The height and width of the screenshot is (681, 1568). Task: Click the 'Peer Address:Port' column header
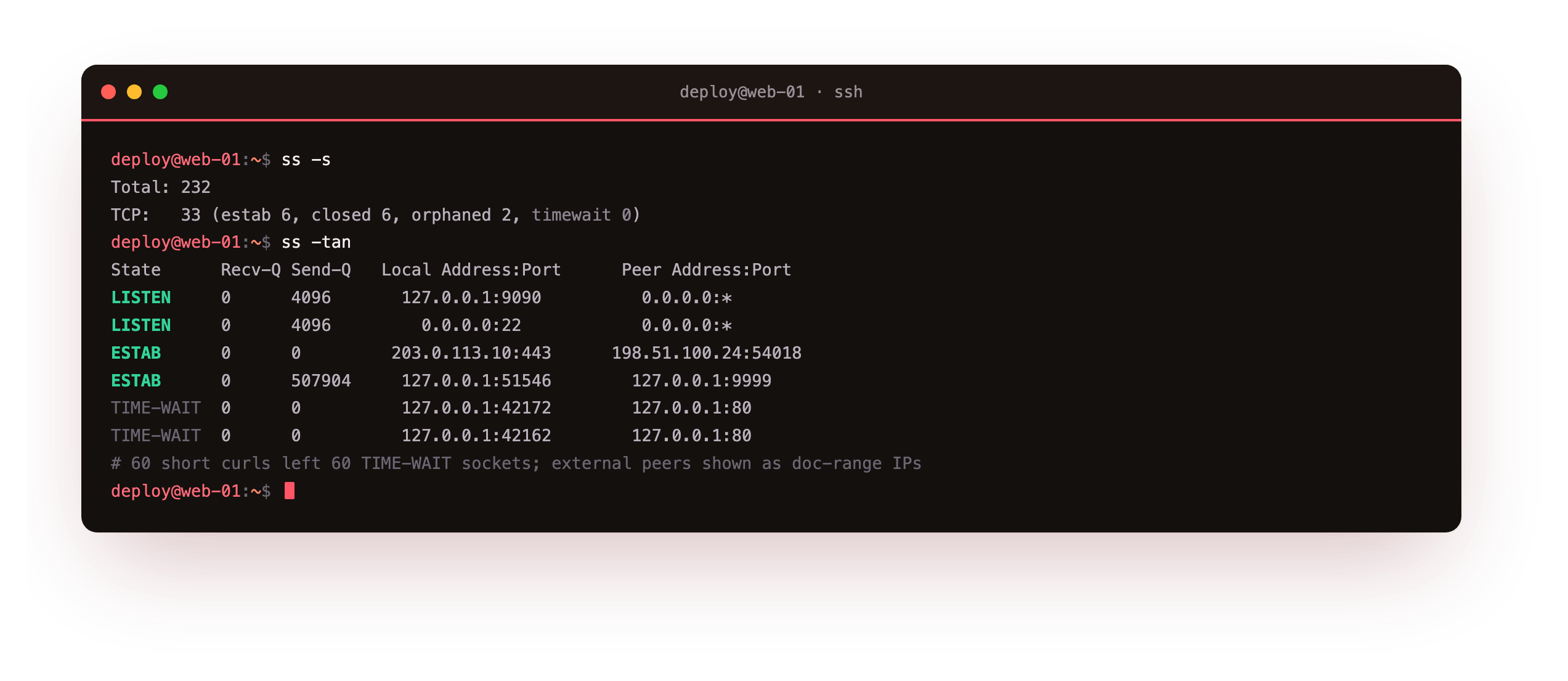point(707,270)
